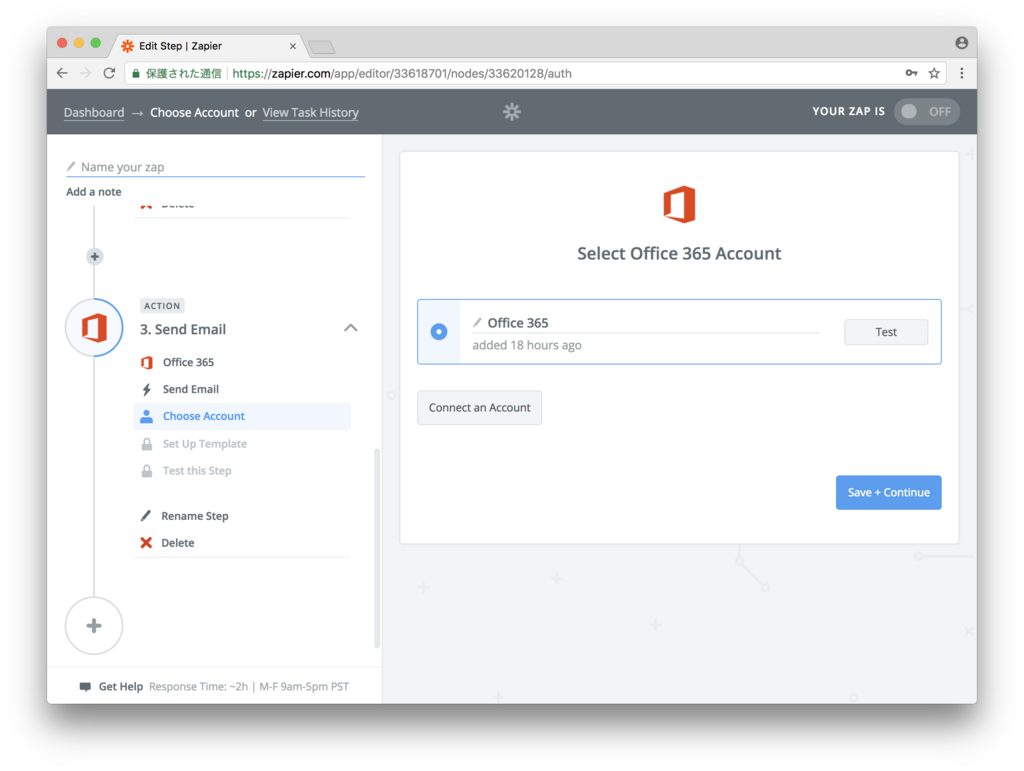Viewport: 1024px width, 771px height.
Task: Open View Task History link
Action: 310,112
